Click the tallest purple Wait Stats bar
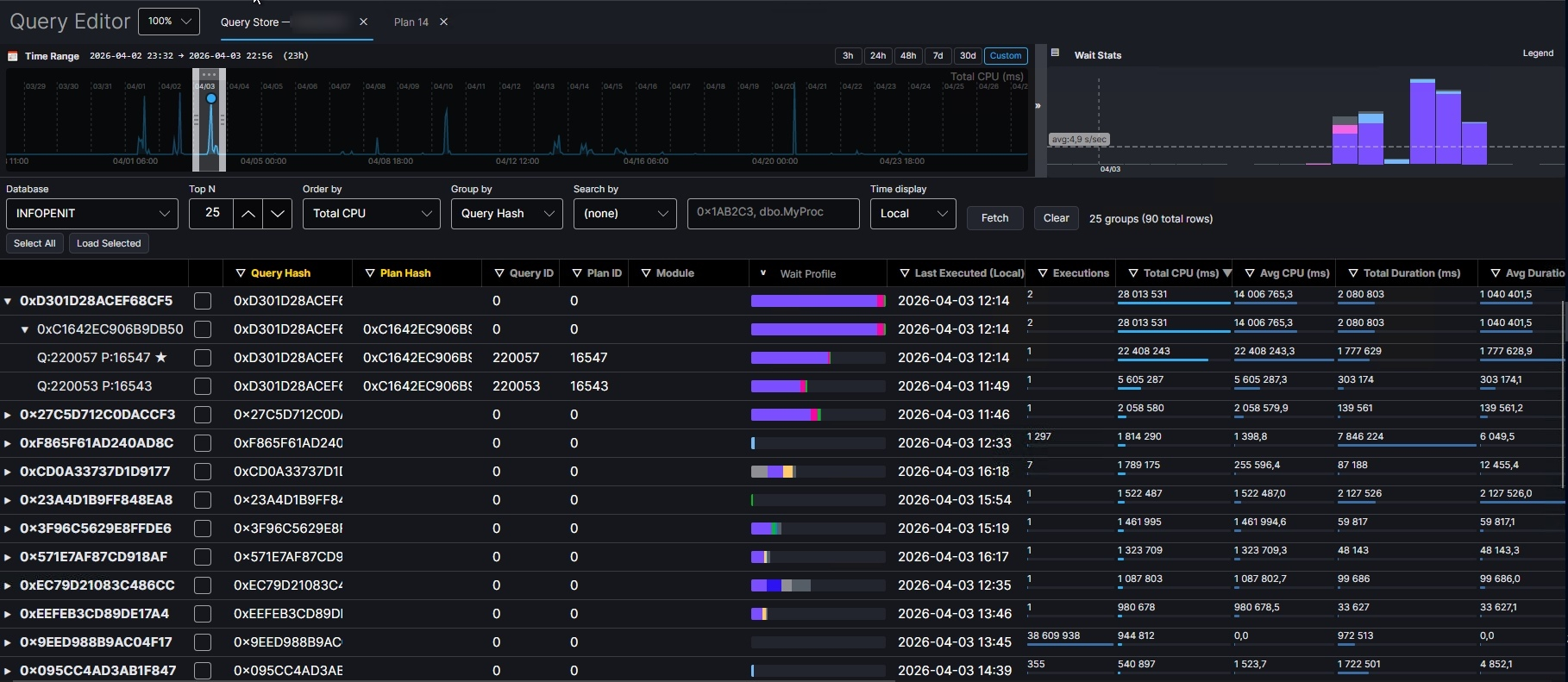Viewport: 1568px width, 682px height. (x=1422, y=122)
